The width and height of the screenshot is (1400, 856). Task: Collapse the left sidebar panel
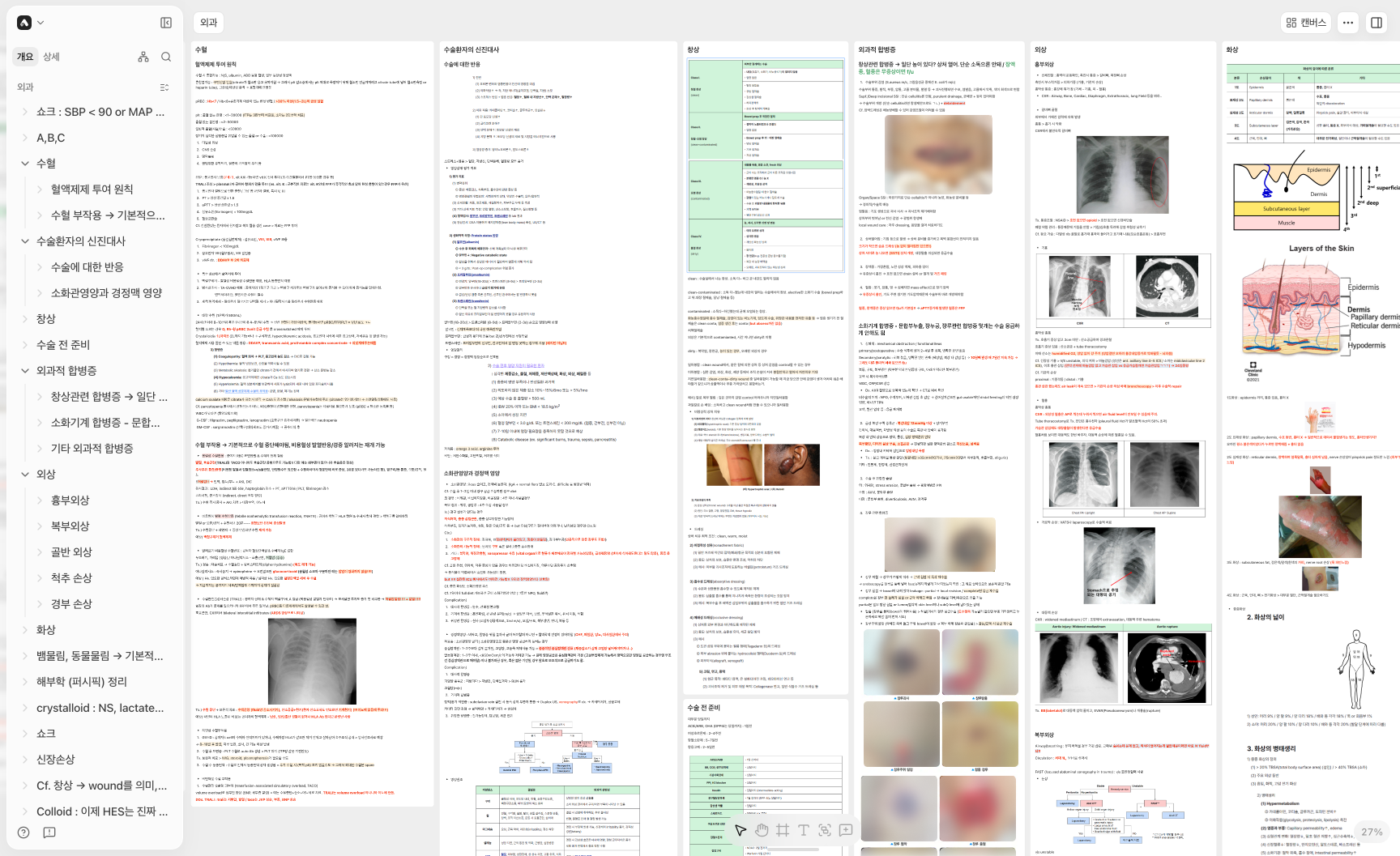166,23
